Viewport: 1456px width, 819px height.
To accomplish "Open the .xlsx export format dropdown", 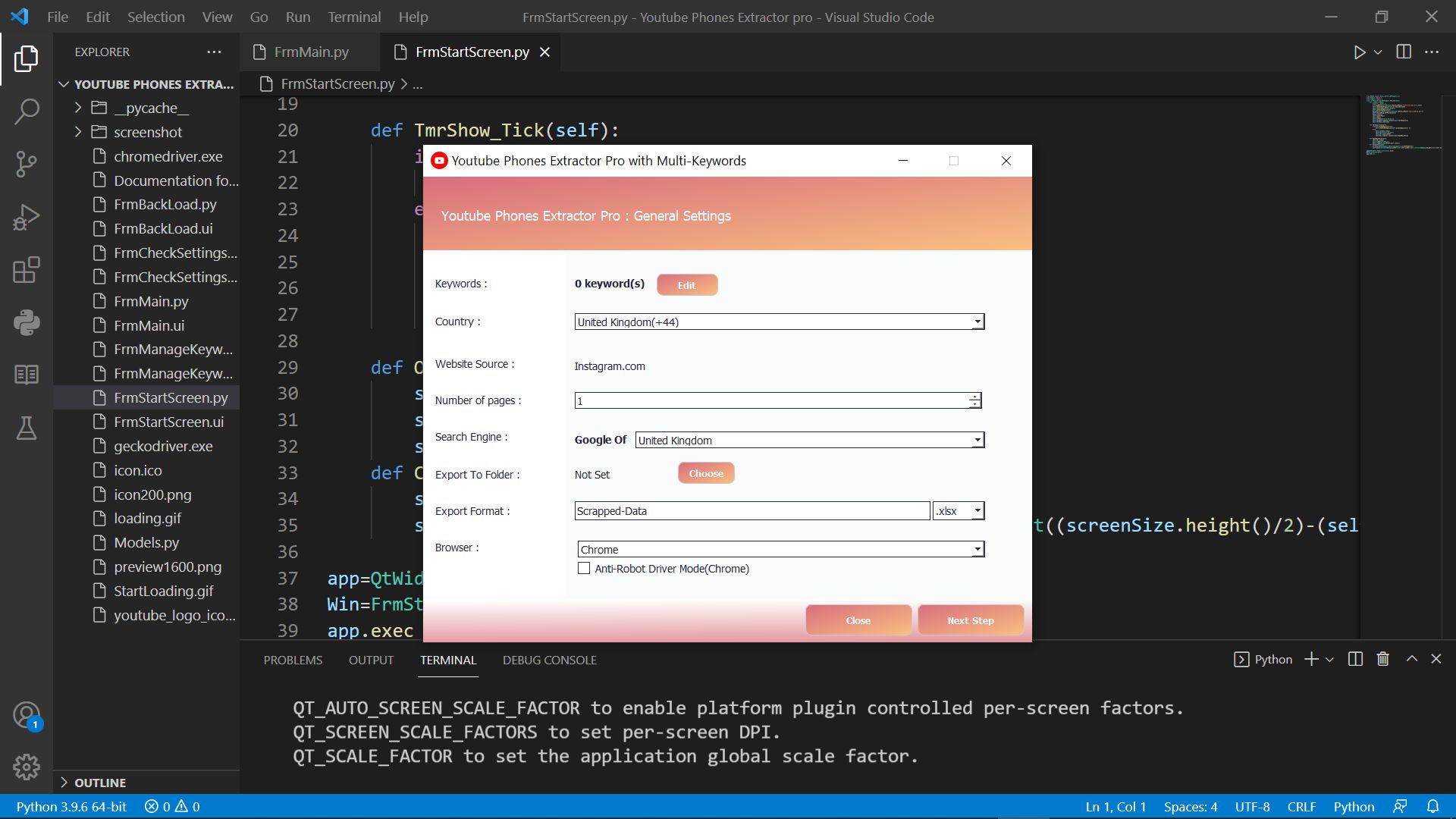I will click(959, 510).
